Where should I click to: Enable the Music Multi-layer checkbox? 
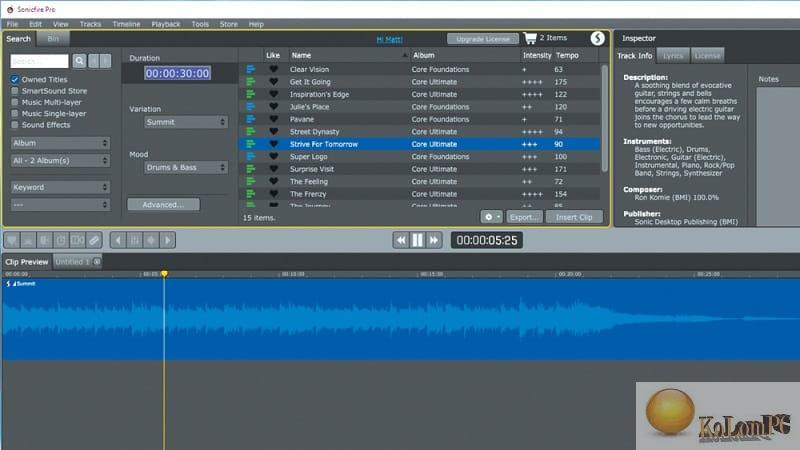point(15,102)
